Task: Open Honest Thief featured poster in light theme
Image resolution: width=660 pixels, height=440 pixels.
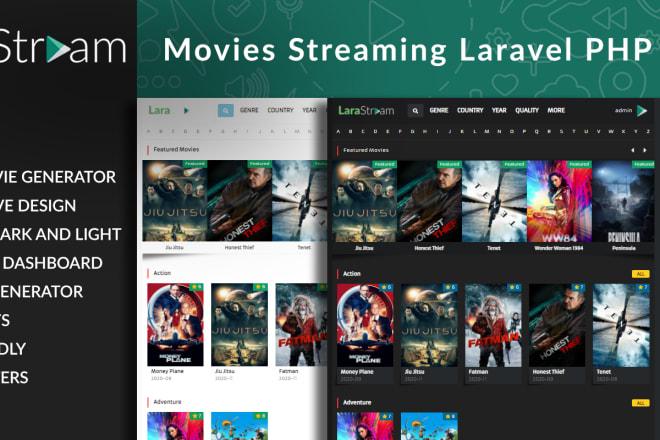Action: 240,200
